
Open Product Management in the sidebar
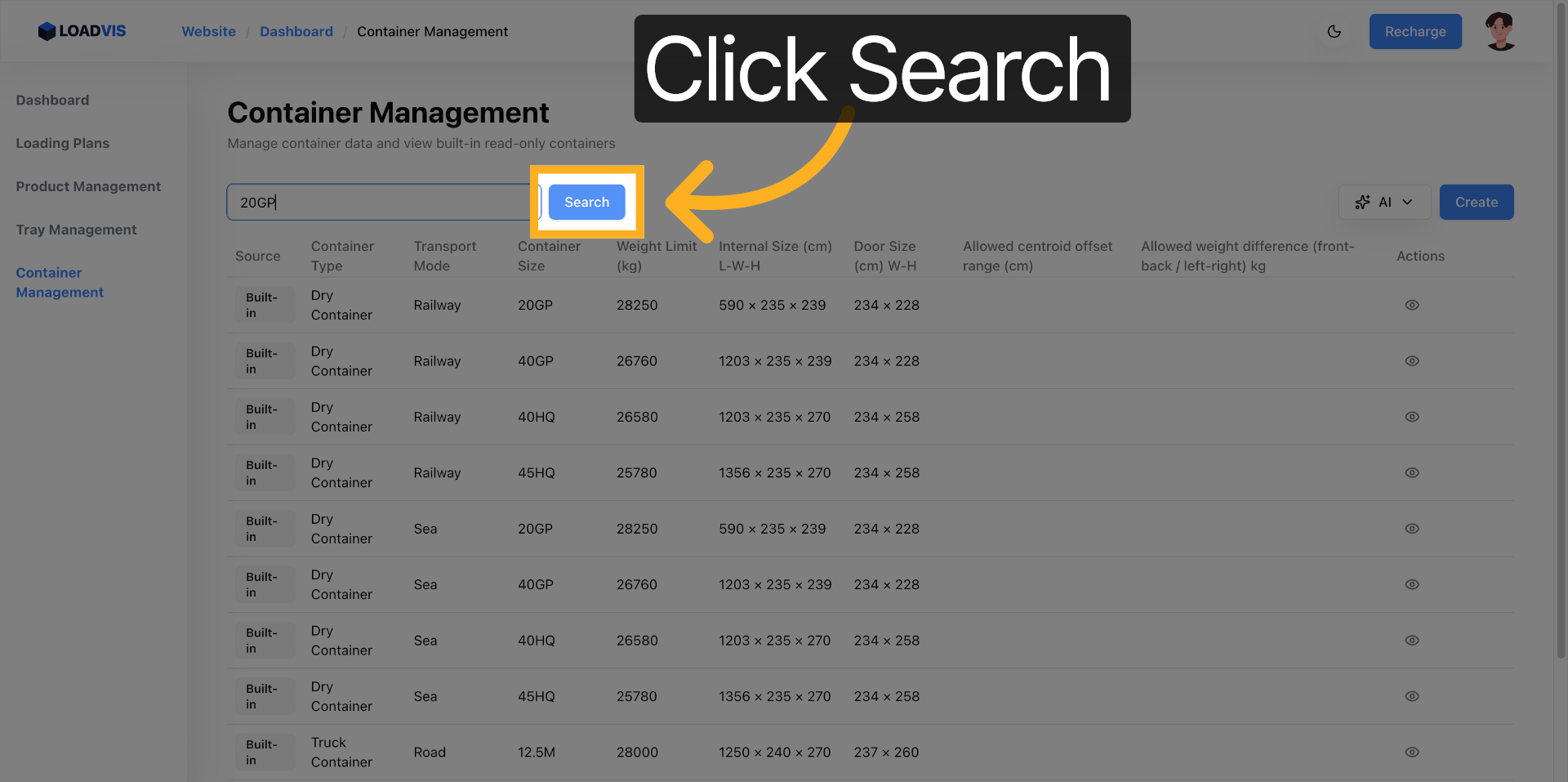coord(88,186)
